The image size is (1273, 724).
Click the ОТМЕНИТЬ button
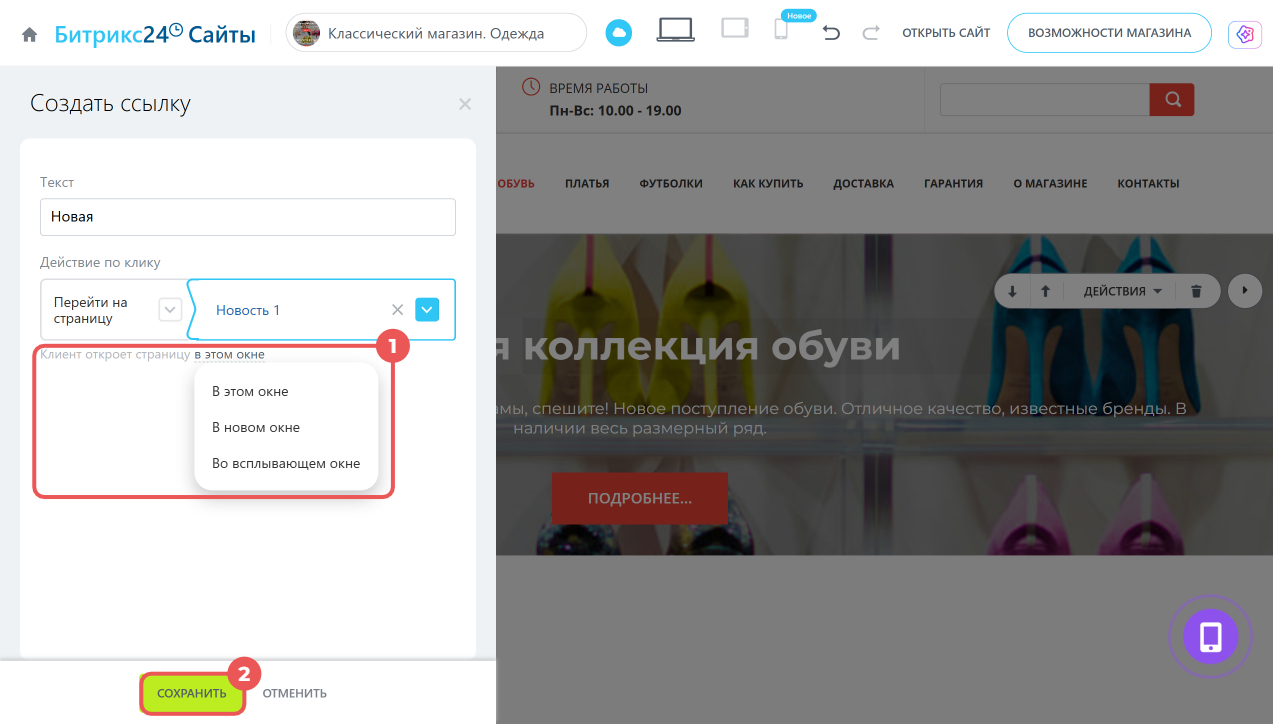coord(295,693)
